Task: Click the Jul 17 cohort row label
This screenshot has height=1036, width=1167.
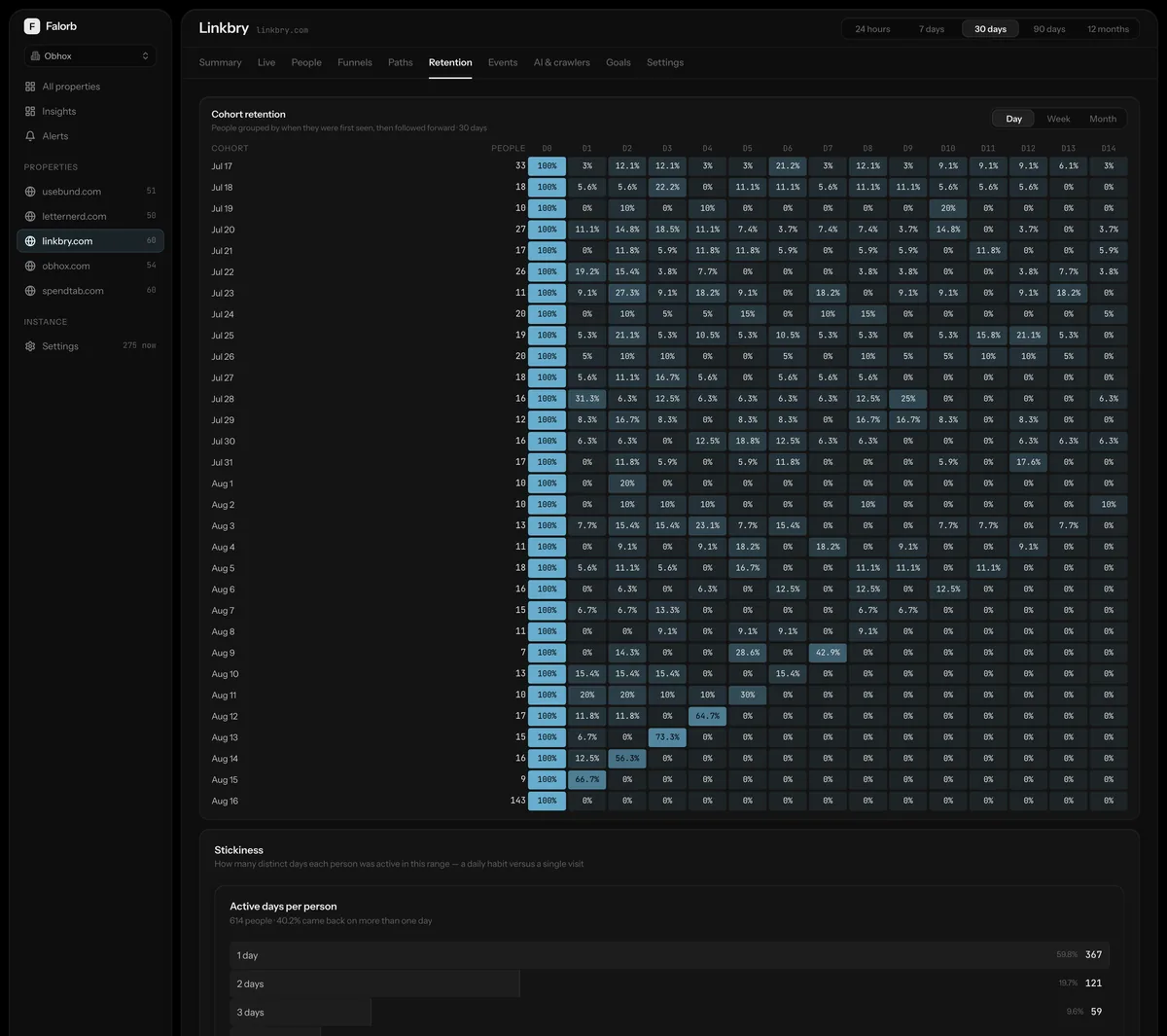Action: tap(222, 166)
